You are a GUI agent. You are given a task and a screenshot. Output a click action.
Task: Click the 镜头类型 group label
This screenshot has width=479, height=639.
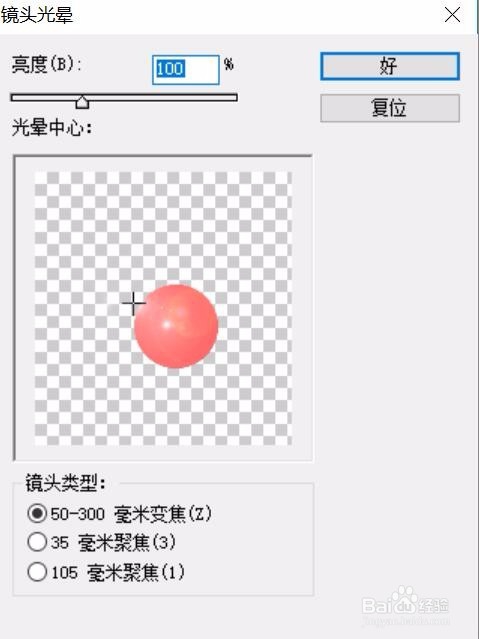[x=66, y=483]
